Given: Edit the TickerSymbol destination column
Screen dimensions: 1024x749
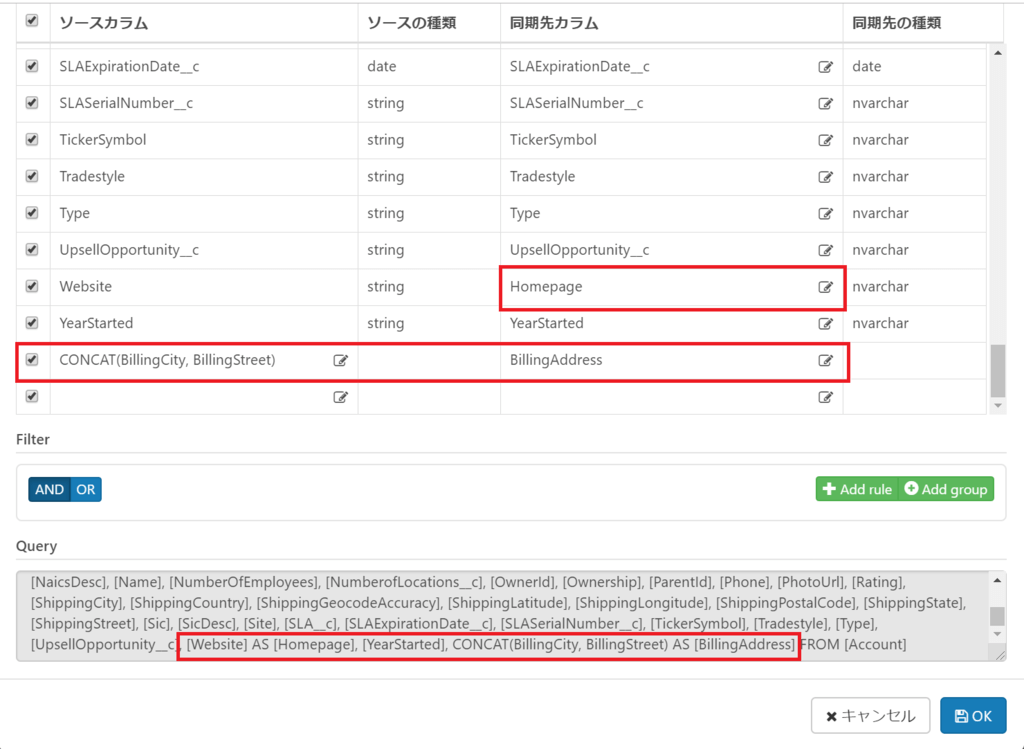Looking at the screenshot, I should tap(825, 140).
